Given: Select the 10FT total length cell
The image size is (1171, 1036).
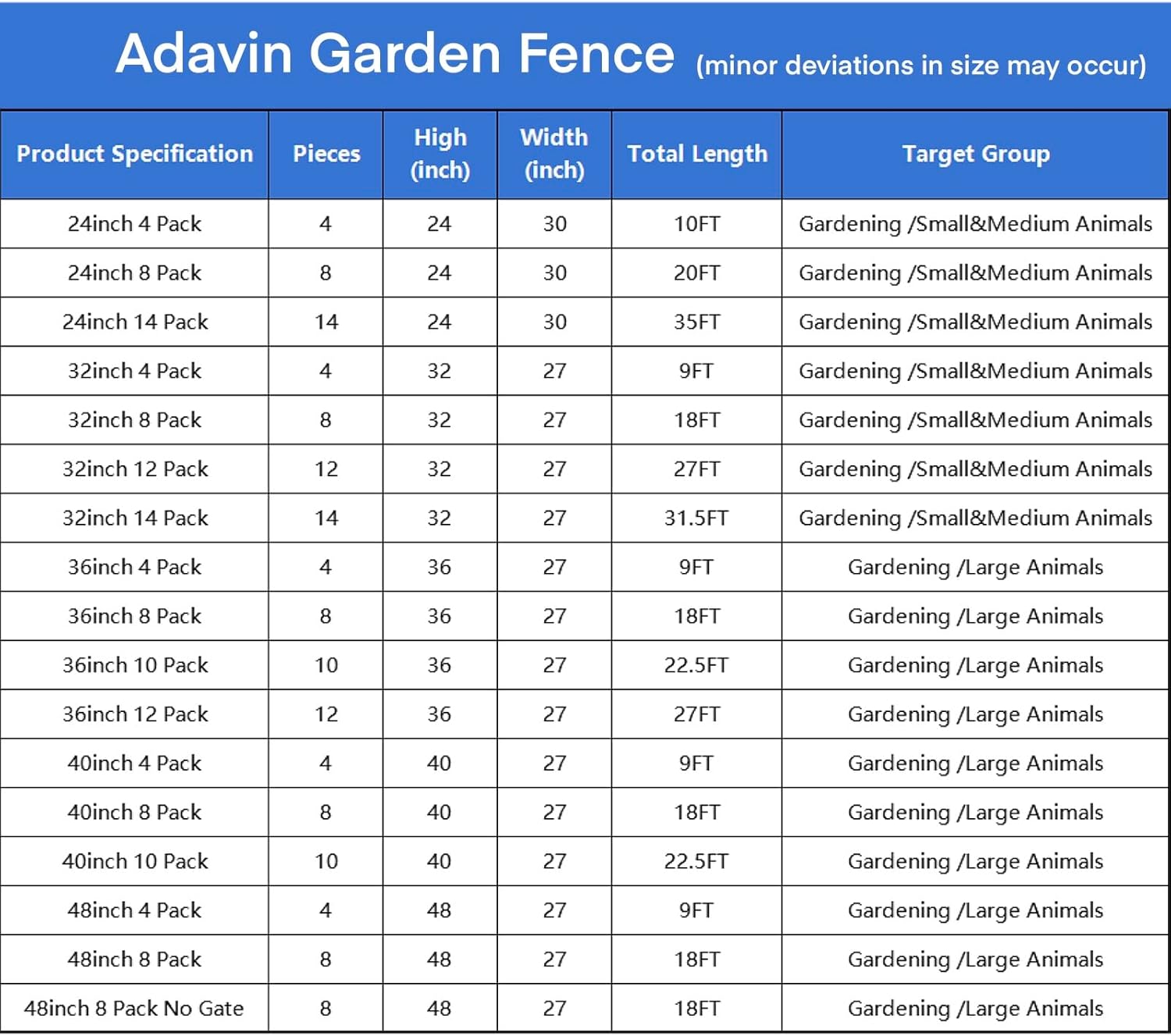Looking at the screenshot, I should pyautogui.click(x=696, y=224).
